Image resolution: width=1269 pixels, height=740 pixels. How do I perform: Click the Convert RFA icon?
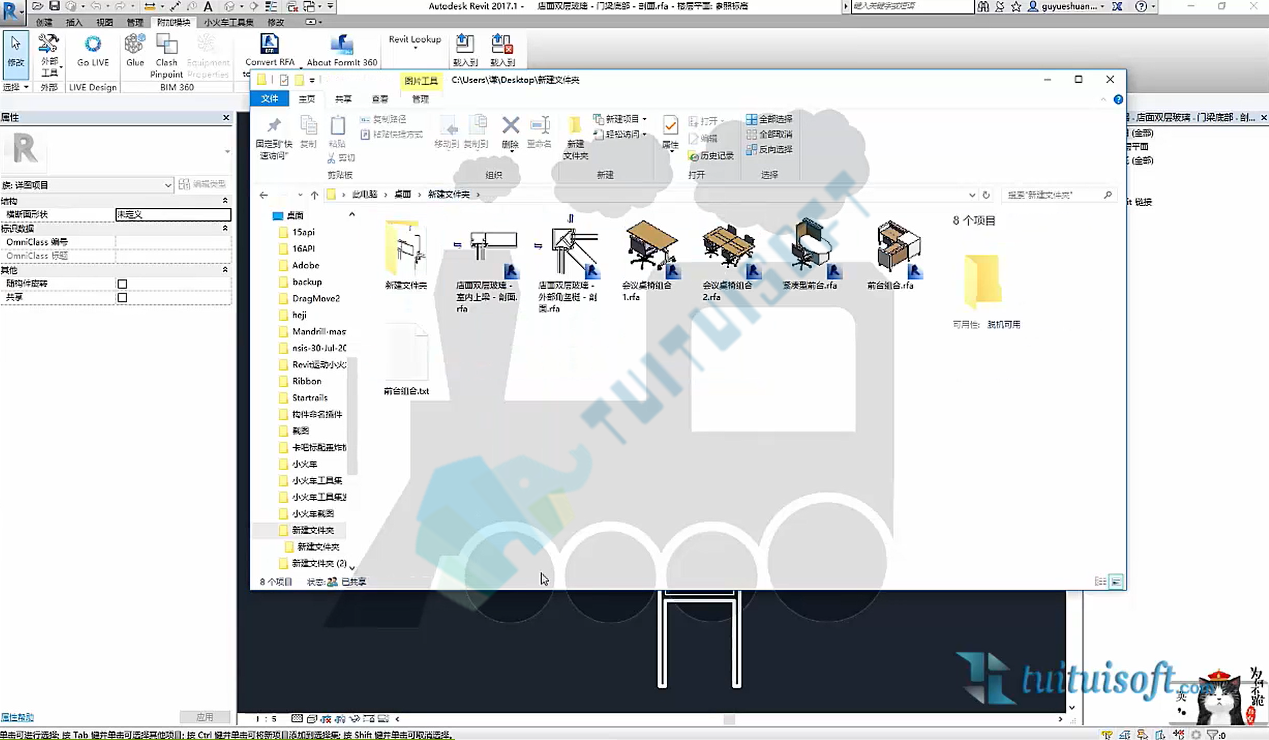[x=269, y=50]
